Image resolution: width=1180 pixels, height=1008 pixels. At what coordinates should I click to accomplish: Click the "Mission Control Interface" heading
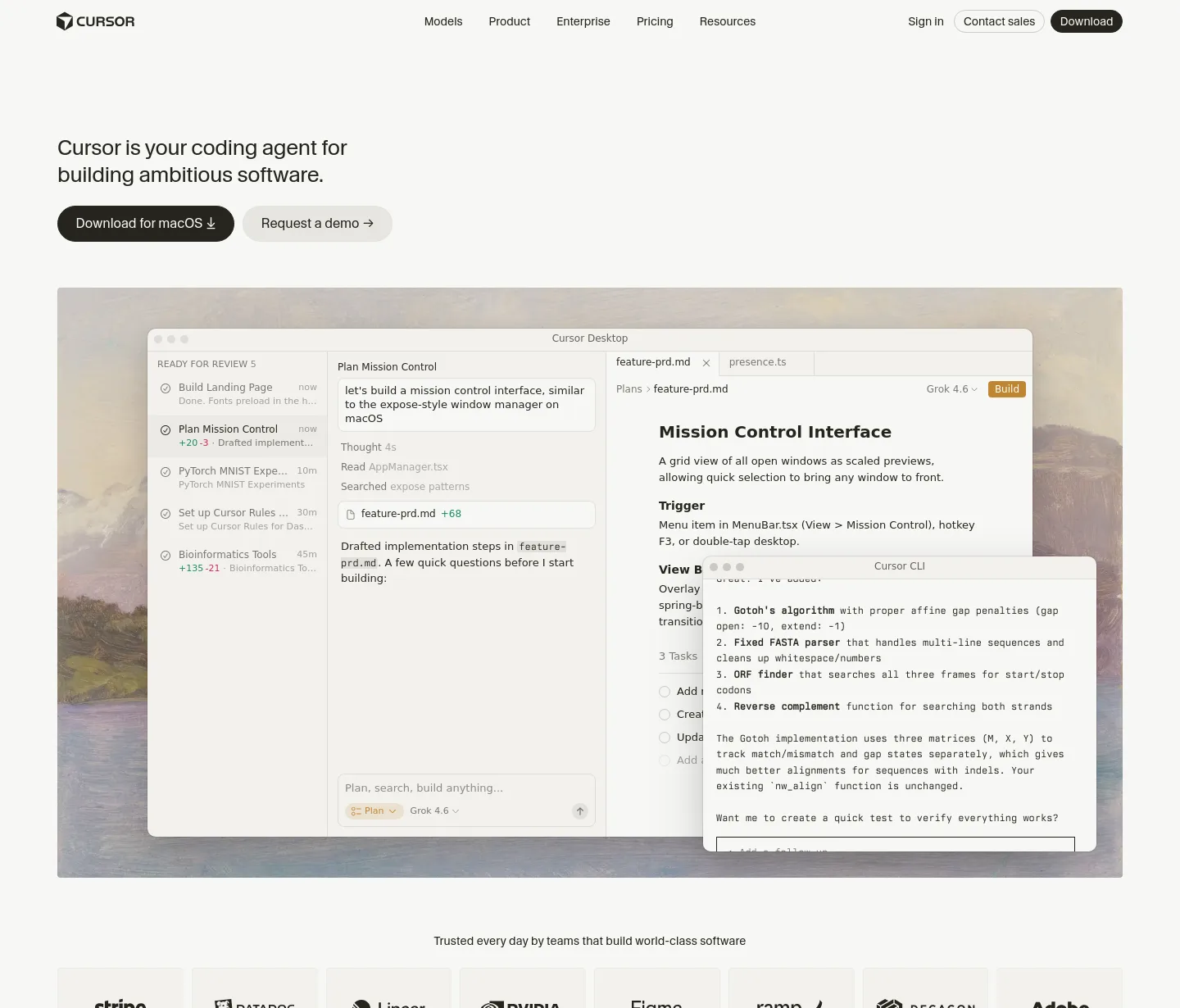[x=775, y=432]
